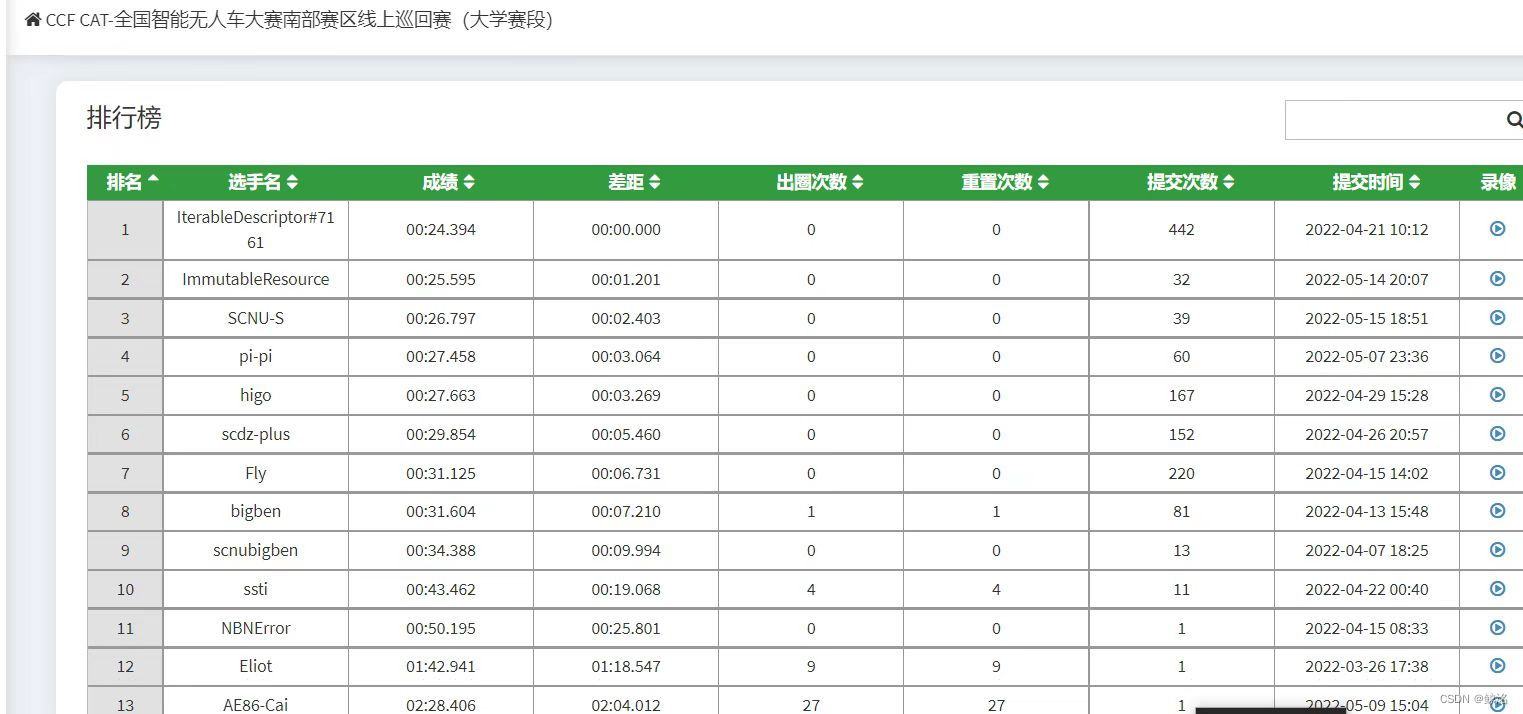
Task: Play the recording for higo
Action: (1497, 394)
